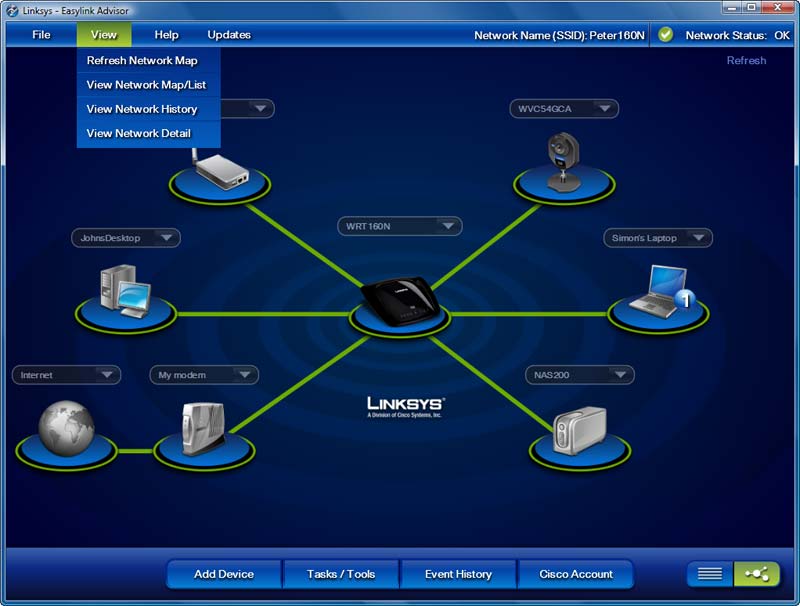Choose Refresh Network Map
This screenshot has width=800, height=606.
(148, 60)
